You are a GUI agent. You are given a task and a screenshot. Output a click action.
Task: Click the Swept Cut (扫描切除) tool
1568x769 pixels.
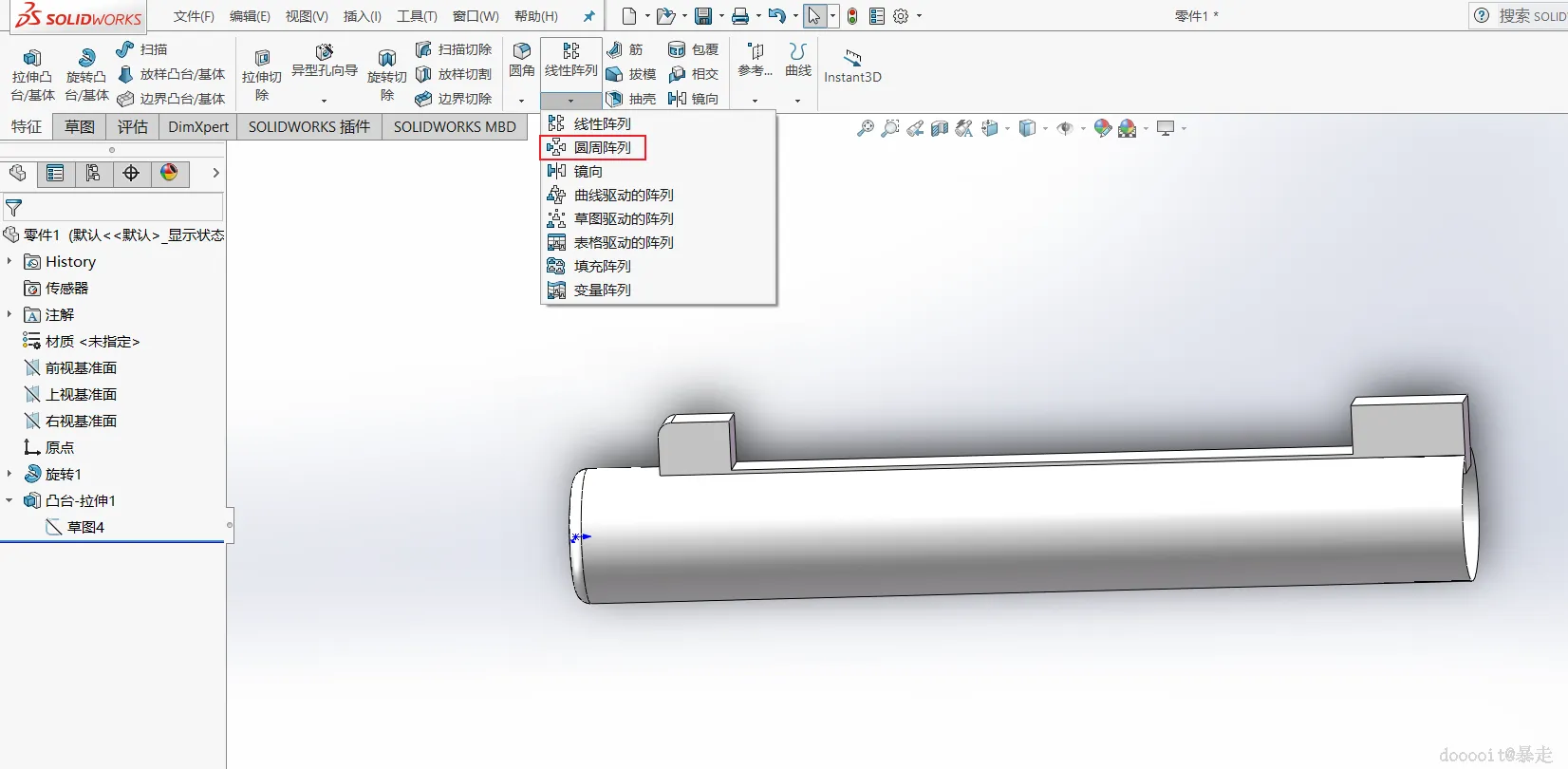[x=454, y=49]
